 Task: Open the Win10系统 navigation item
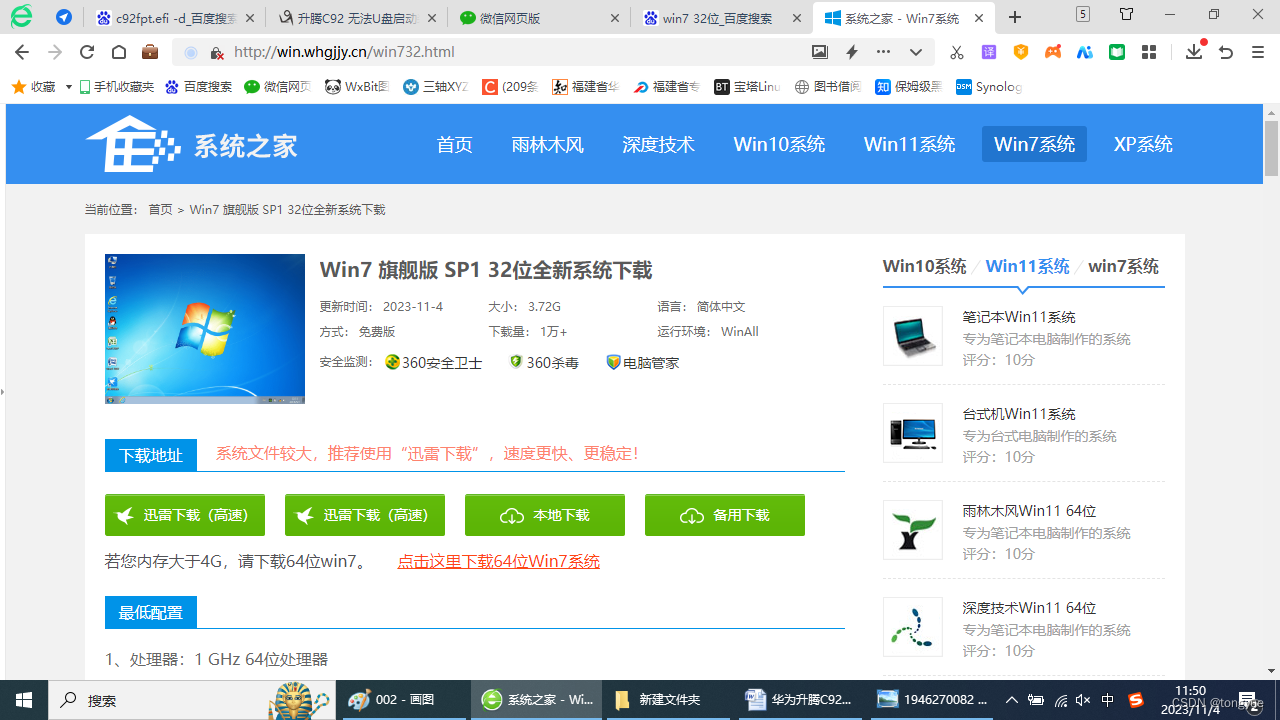pyautogui.click(x=779, y=144)
